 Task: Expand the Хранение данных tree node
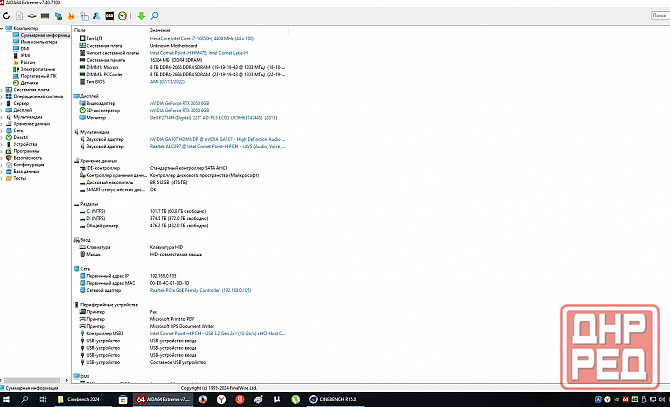(x=4, y=123)
